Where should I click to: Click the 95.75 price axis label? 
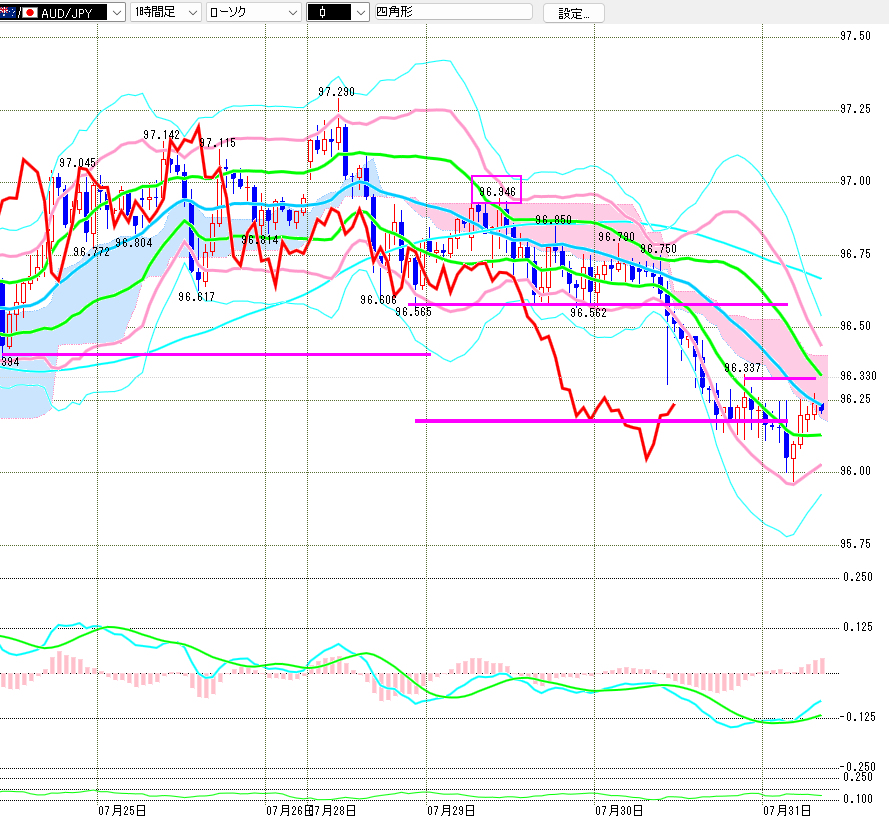point(856,544)
